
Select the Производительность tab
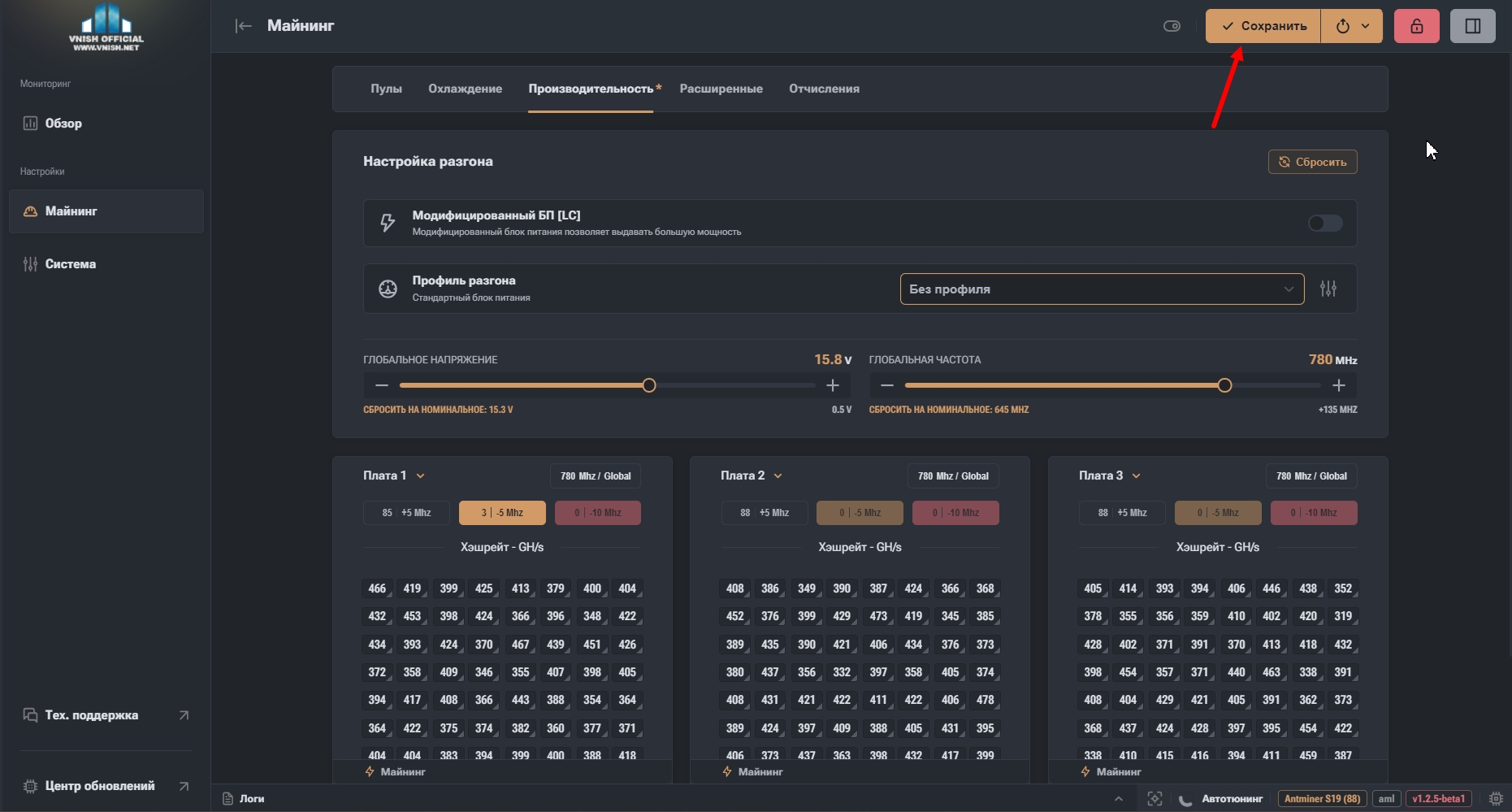pos(591,89)
